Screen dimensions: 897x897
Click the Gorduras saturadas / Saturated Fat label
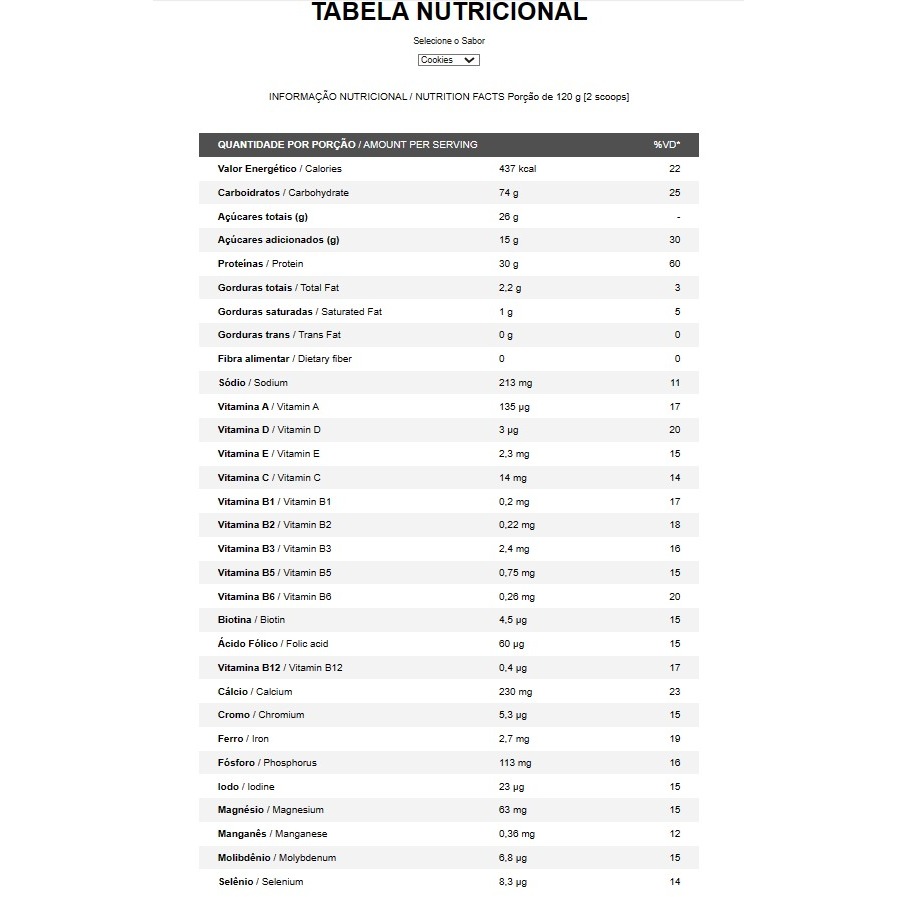tap(300, 312)
